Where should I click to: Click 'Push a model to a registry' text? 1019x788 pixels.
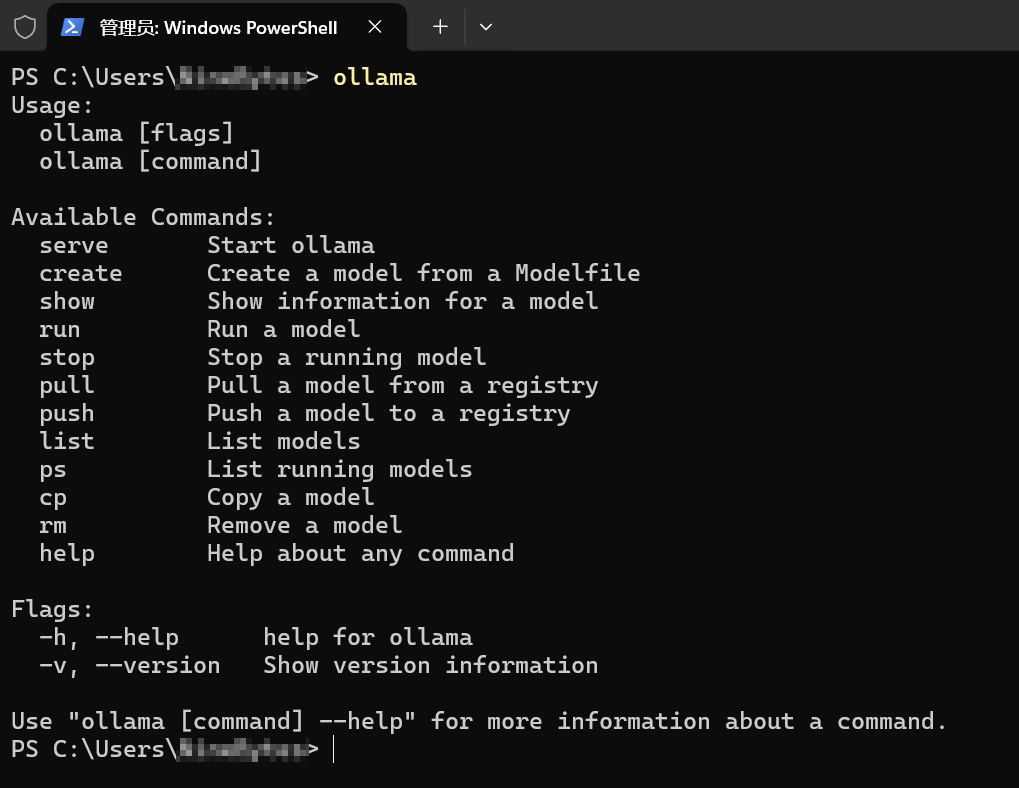click(389, 413)
